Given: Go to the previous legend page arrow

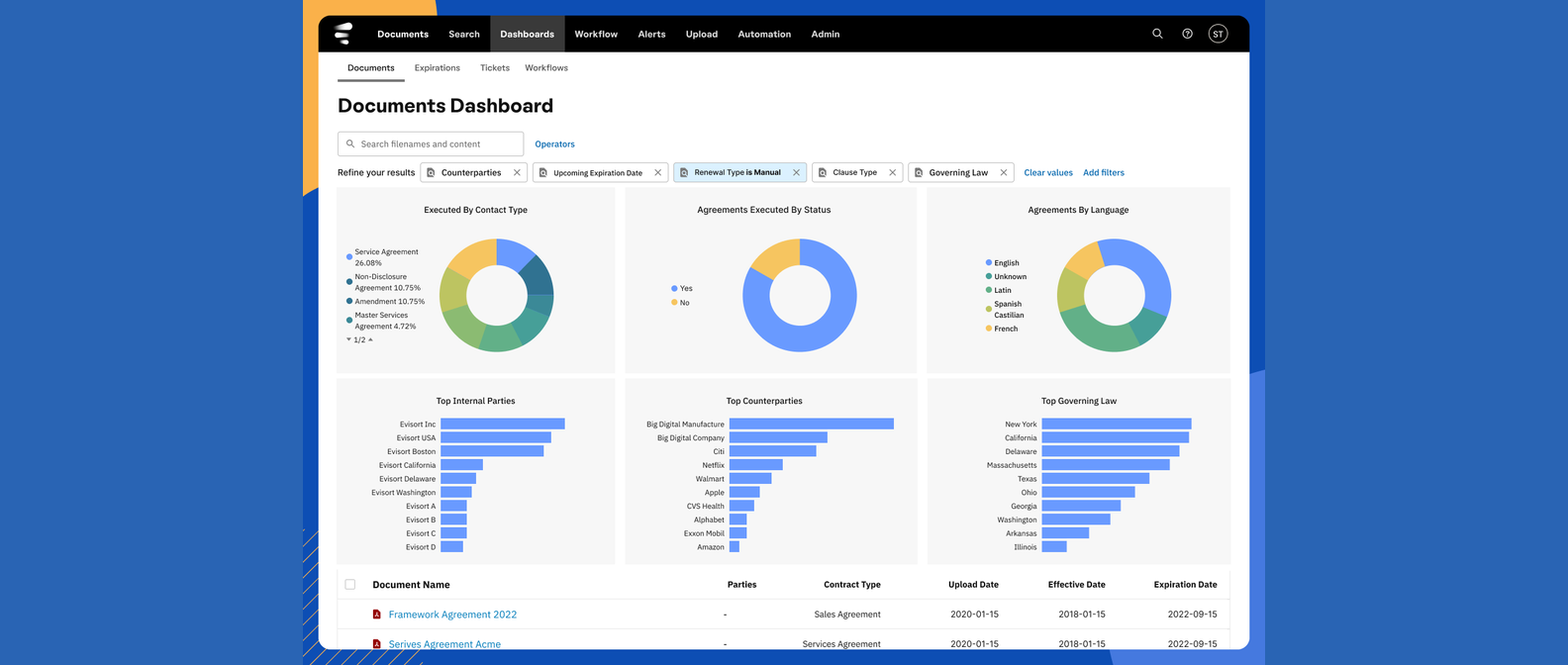Looking at the screenshot, I should click(x=370, y=339).
